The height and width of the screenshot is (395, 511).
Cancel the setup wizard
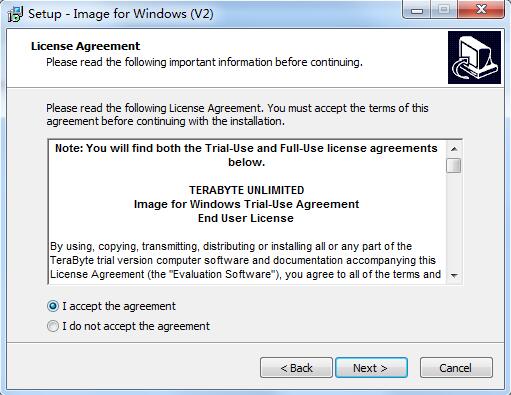456,368
